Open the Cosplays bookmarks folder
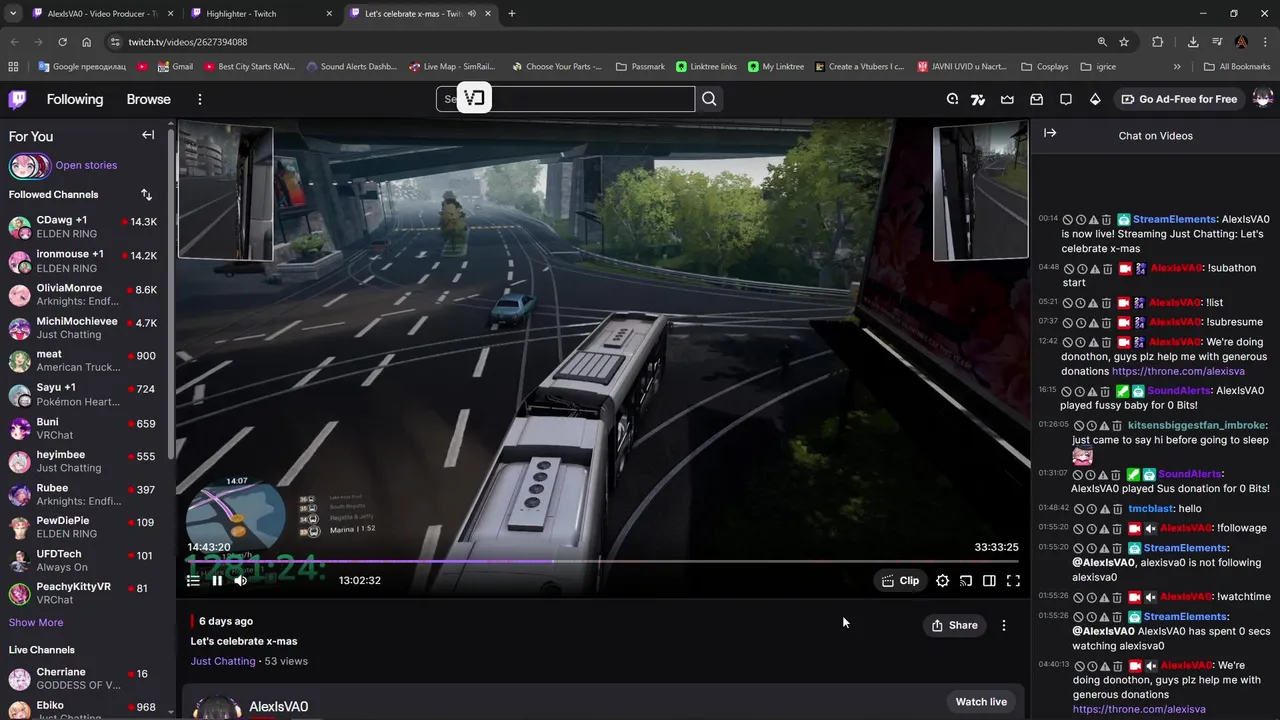This screenshot has height=720, width=1280. tap(1044, 67)
